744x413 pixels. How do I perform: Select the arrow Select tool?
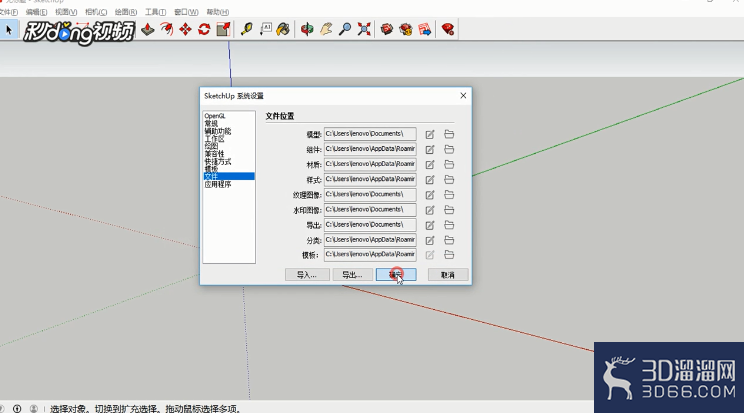click(9, 30)
